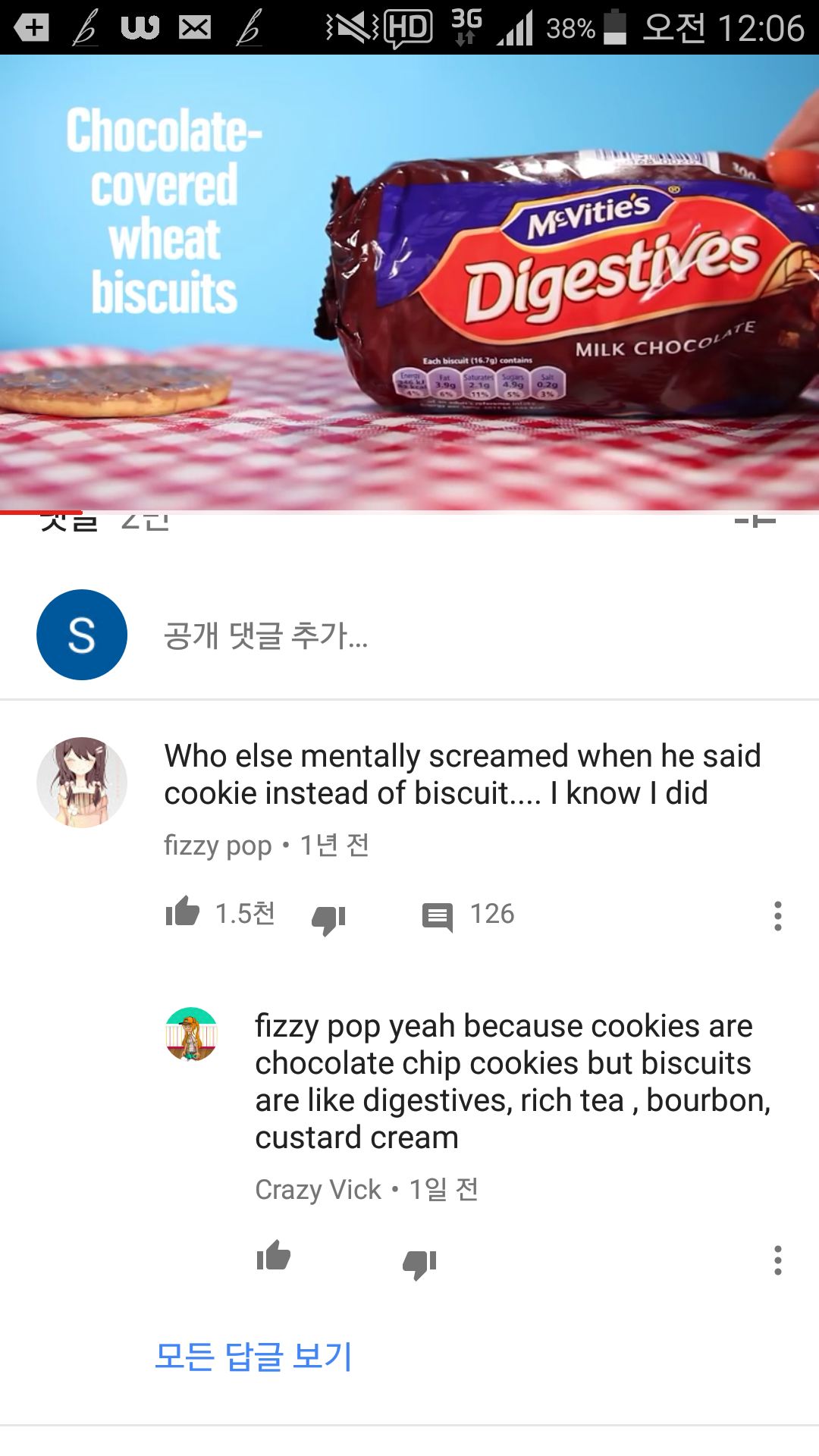Open the comment sort icon below video

(x=755, y=520)
